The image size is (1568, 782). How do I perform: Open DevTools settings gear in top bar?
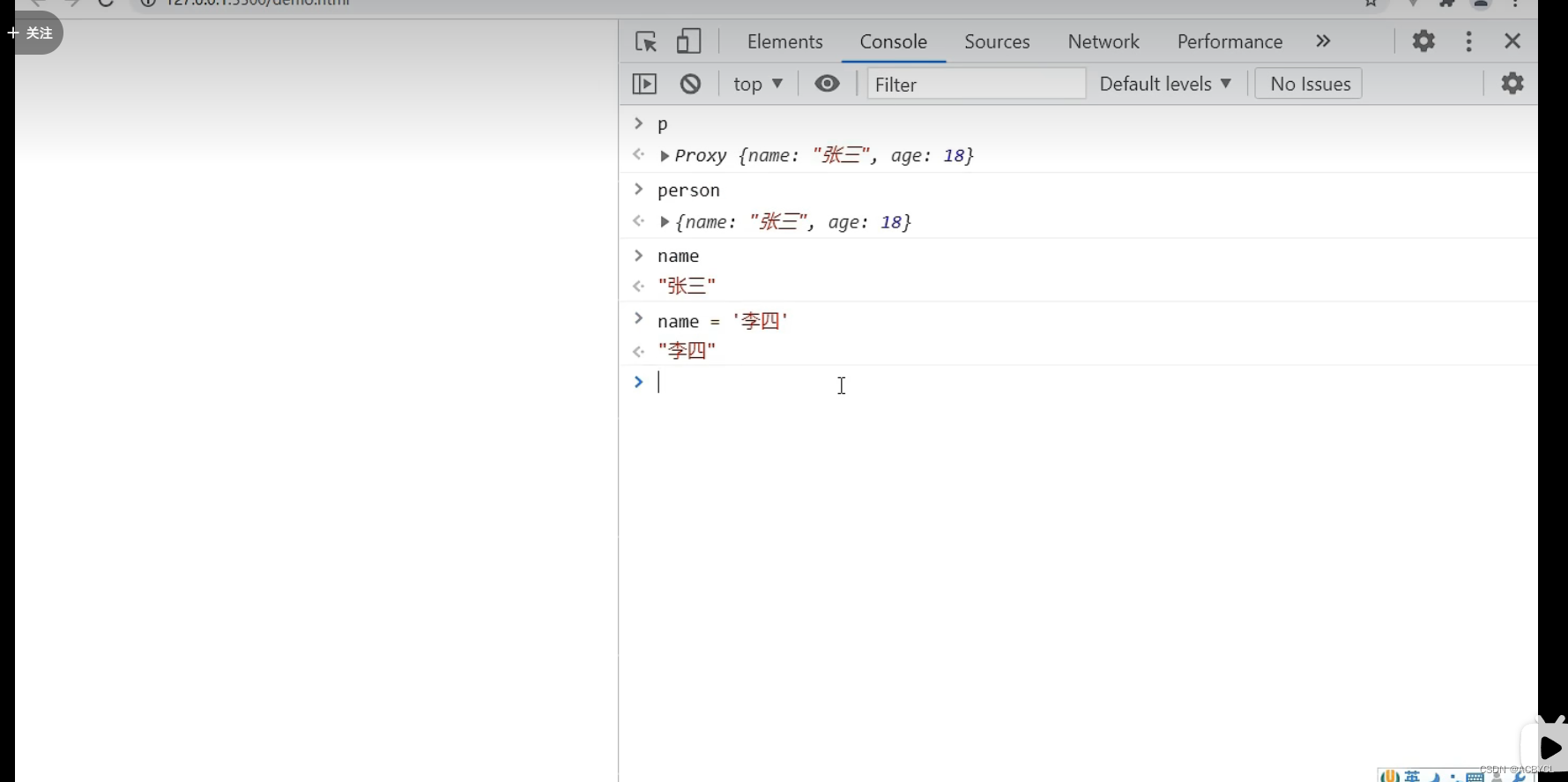[x=1423, y=41]
